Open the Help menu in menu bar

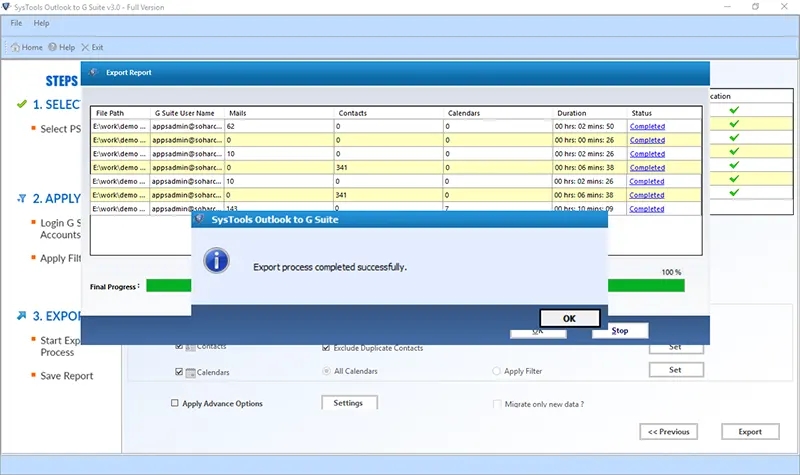(41, 23)
